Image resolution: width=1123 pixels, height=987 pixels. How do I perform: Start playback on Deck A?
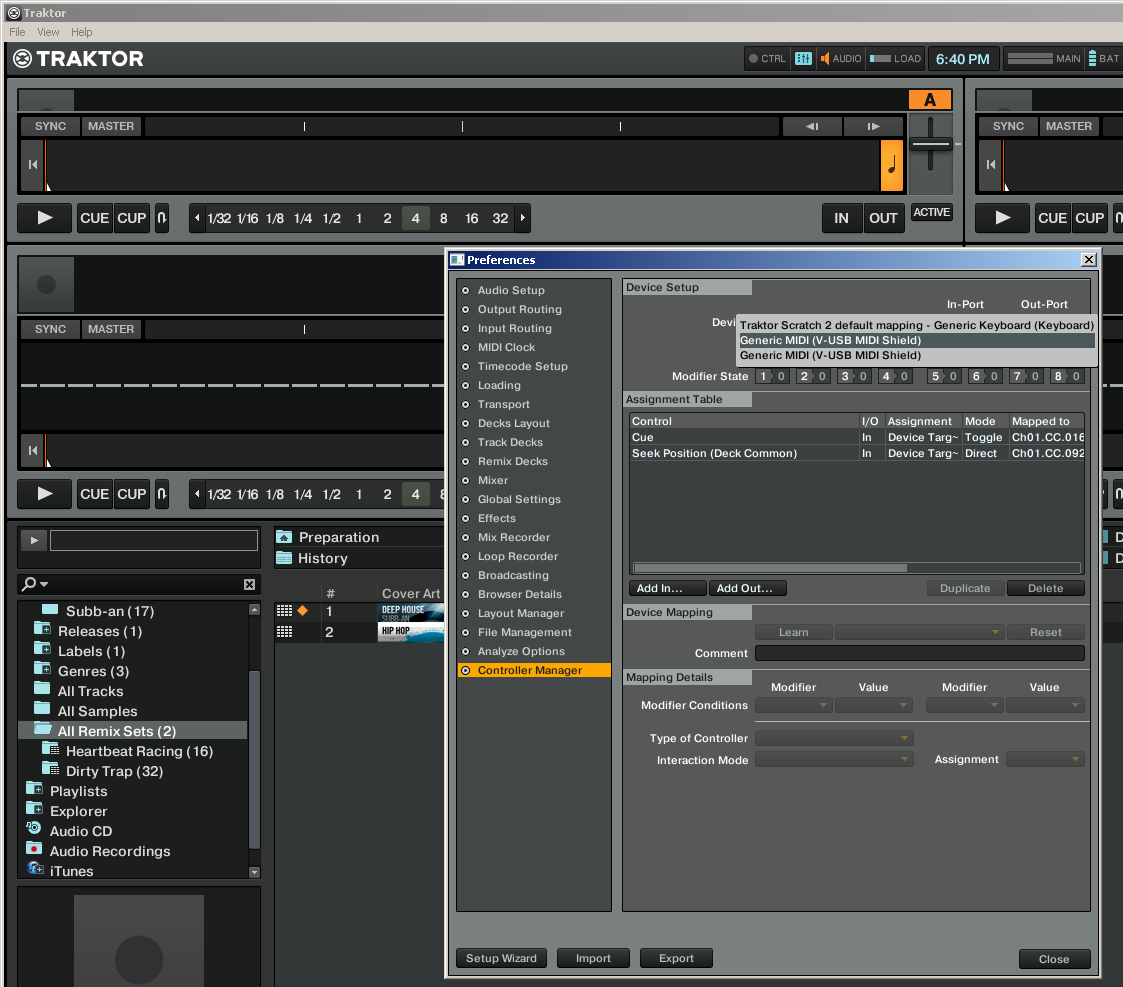(x=44, y=218)
